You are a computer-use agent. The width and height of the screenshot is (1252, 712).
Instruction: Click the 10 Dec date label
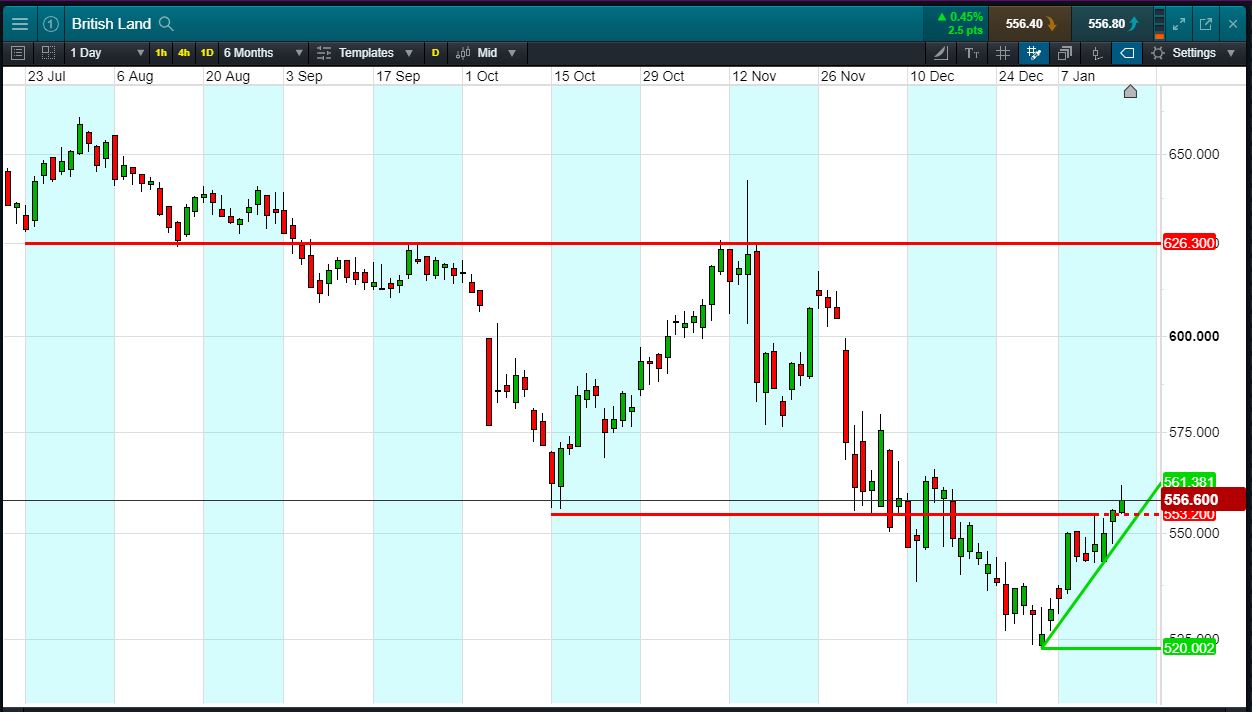pyautogui.click(x=932, y=76)
